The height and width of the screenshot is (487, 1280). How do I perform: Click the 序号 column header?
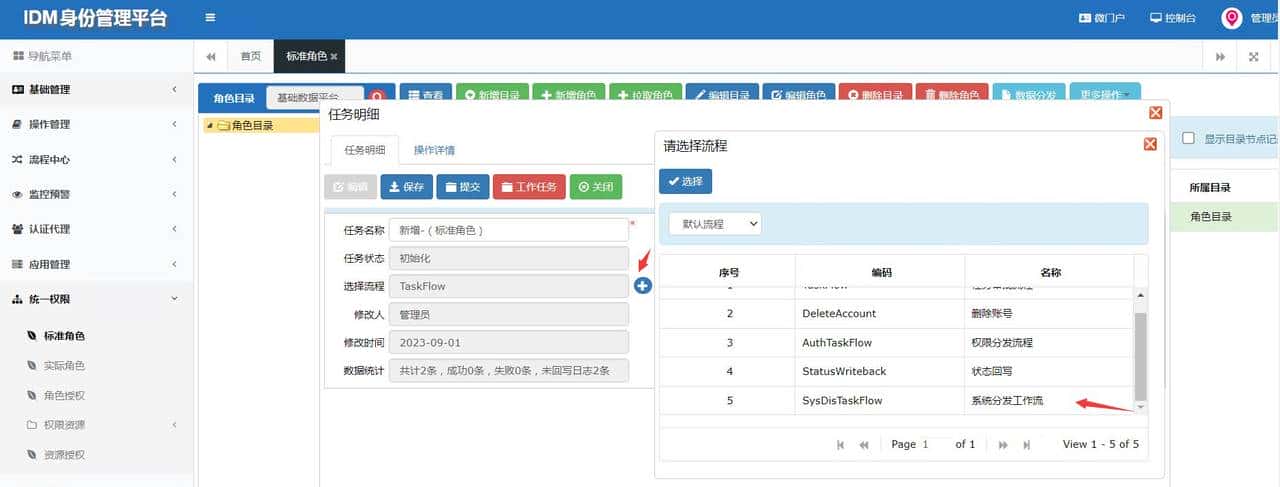pyautogui.click(x=728, y=271)
